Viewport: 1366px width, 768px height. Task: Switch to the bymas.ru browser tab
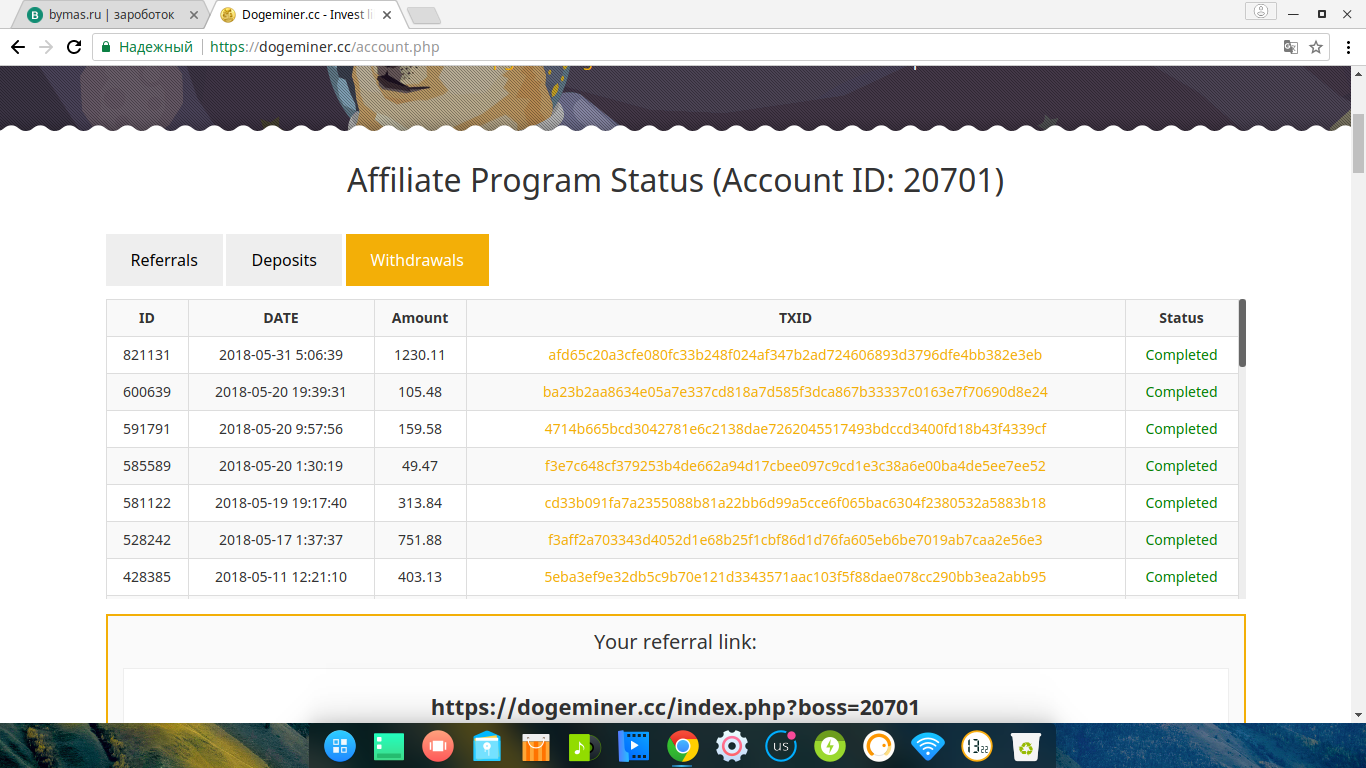tap(108, 15)
